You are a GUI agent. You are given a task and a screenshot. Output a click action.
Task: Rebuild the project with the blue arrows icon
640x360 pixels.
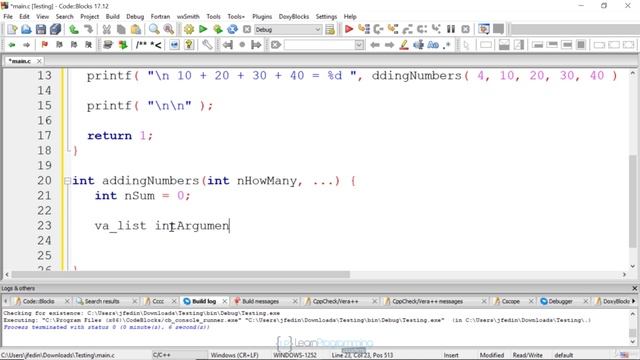[x=232, y=29]
